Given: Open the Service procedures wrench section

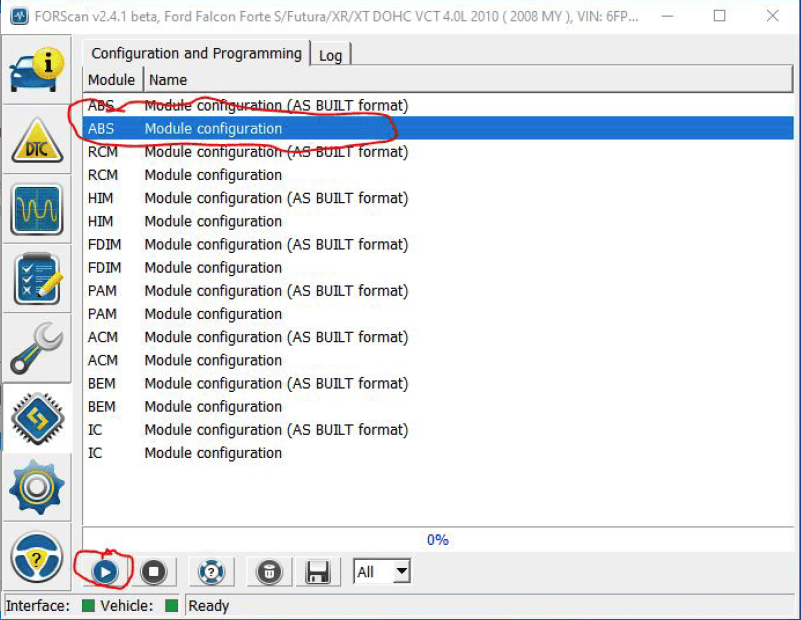Looking at the screenshot, I should pos(37,348).
